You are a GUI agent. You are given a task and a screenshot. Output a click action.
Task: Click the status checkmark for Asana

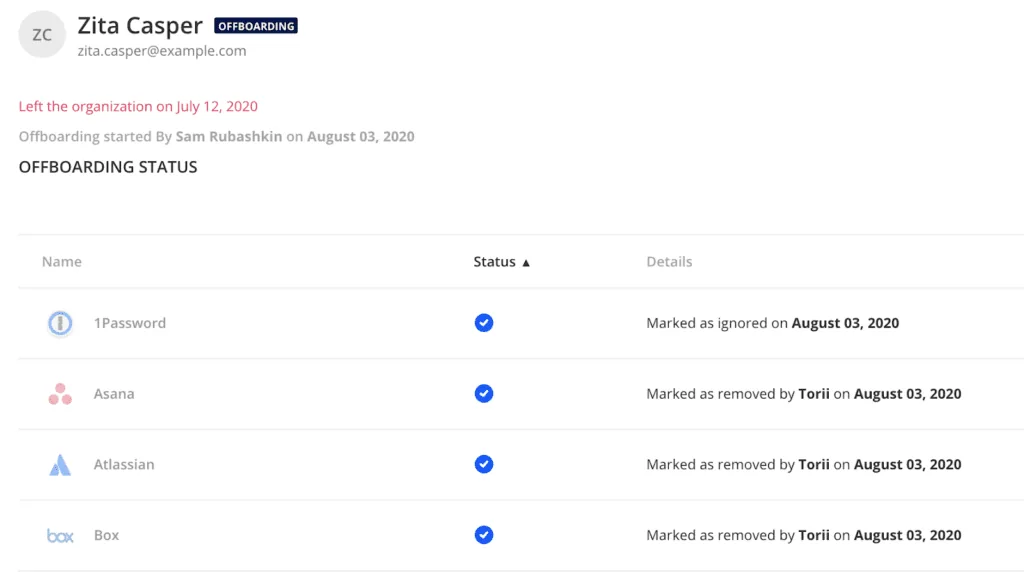pos(484,394)
